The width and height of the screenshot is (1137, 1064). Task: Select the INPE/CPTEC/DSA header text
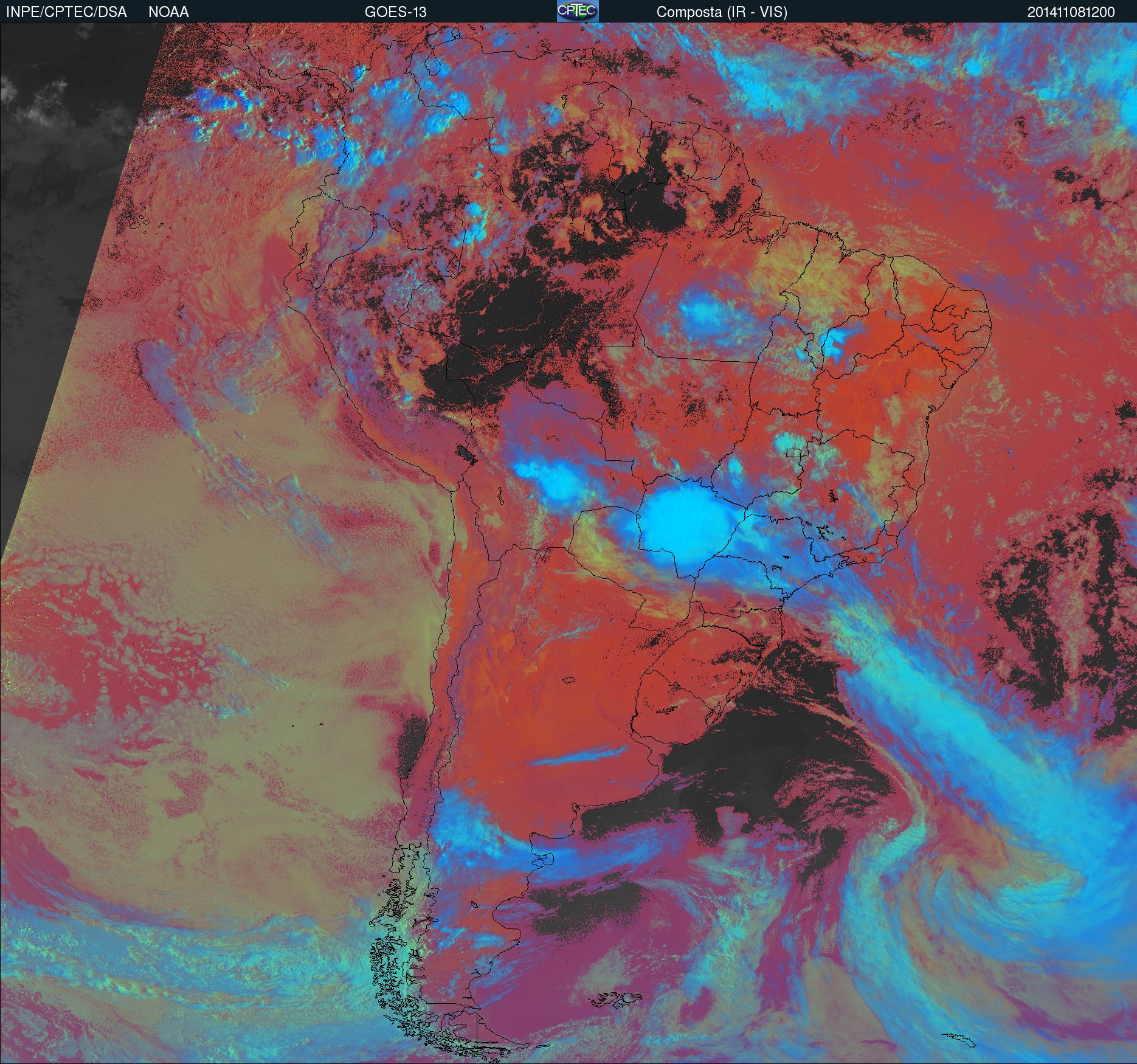[66, 12]
